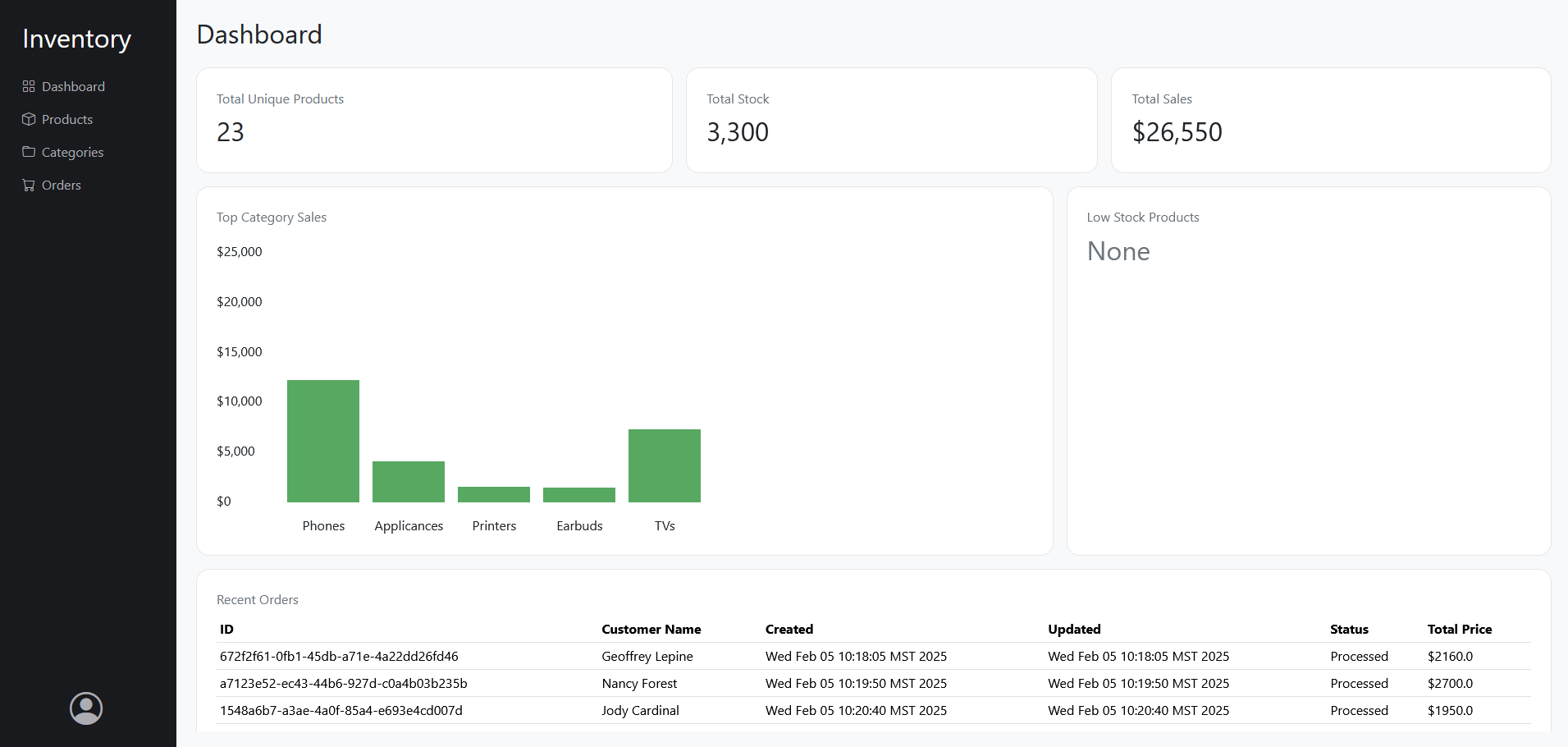The height and width of the screenshot is (747, 1568).
Task: Click the Total Sales card
Action: [x=1330, y=120]
